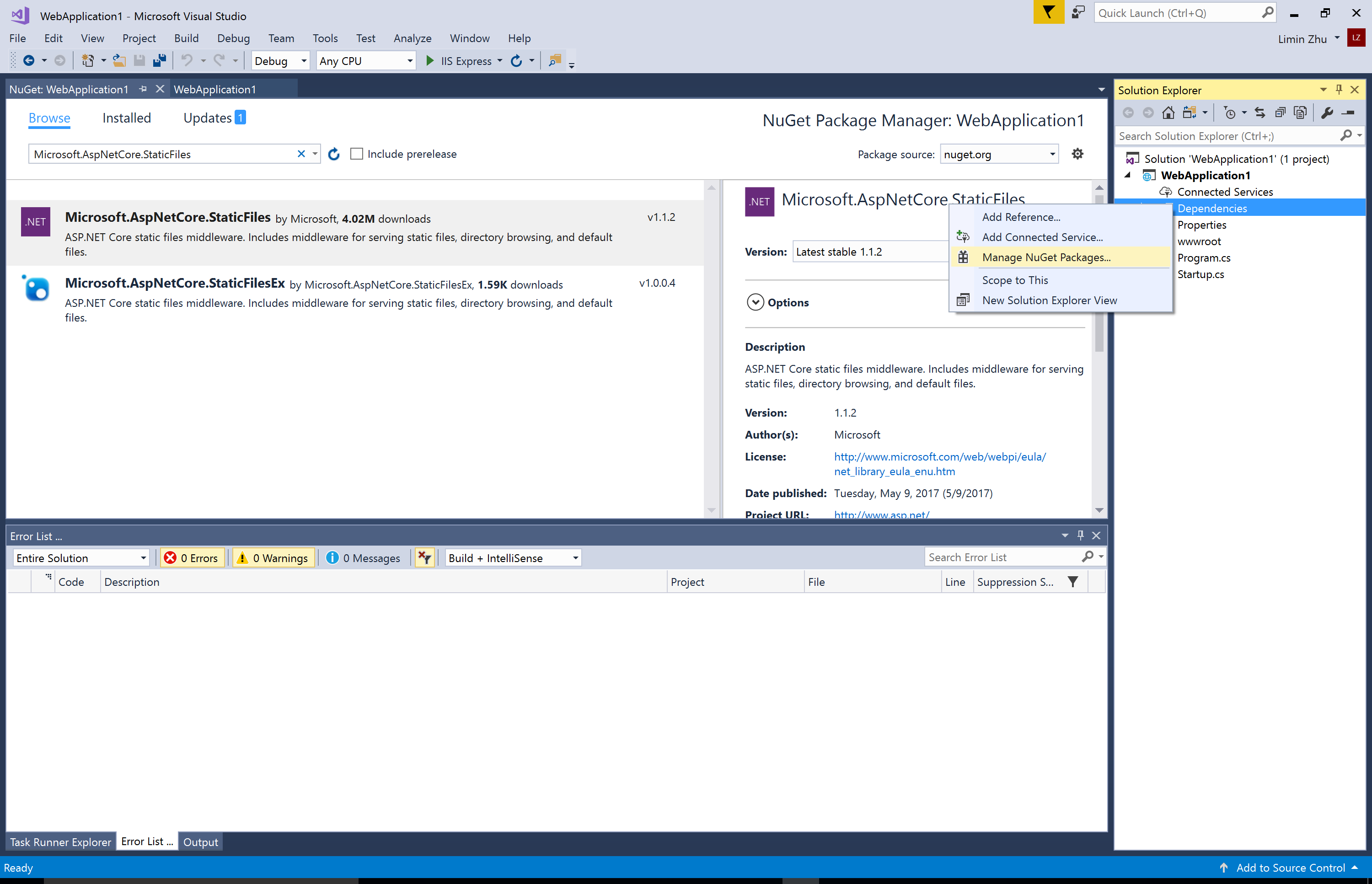Viewport: 1372px width, 884px height.
Task: Click Save All in the toolbar
Action: click(x=159, y=60)
